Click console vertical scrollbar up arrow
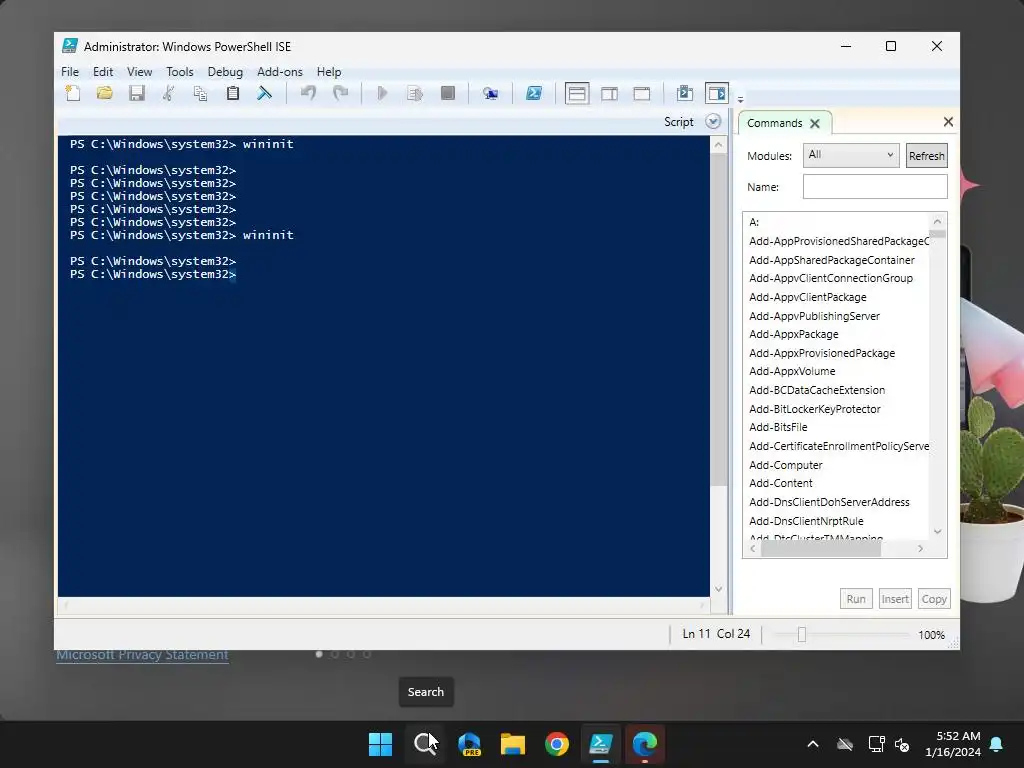The image size is (1024, 768). tap(718, 145)
